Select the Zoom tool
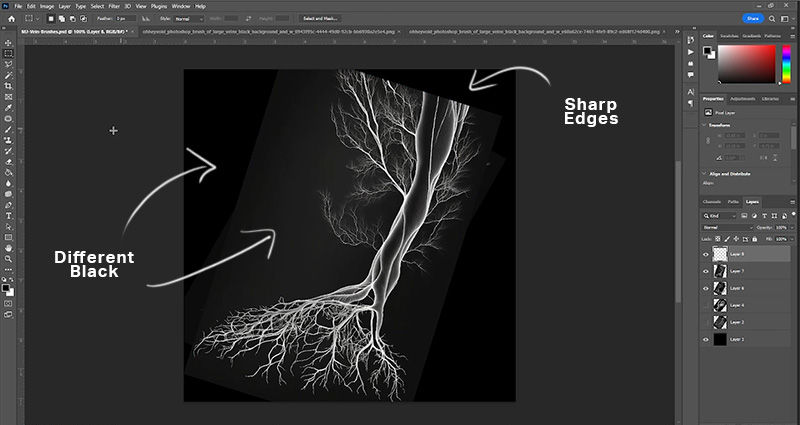The width and height of the screenshot is (800, 425). pos(8,259)
